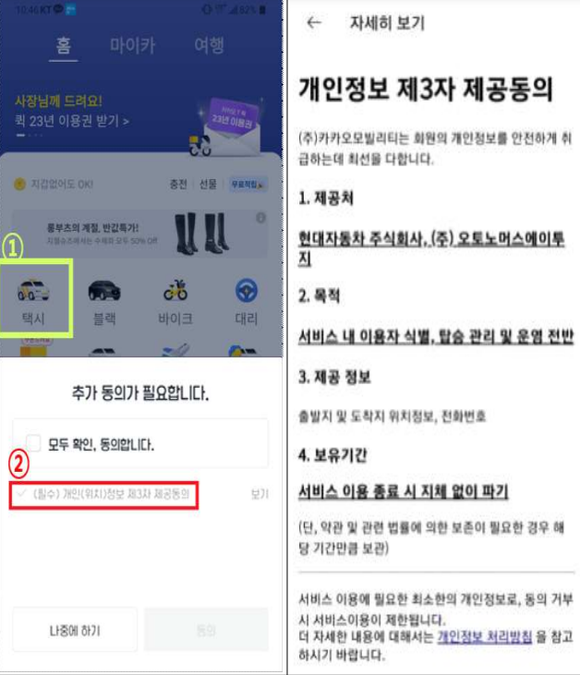The height and width of the screenshot is (675, 580).
Task: Click the envelope coupon illustration
Action: [x=233, y=127]
